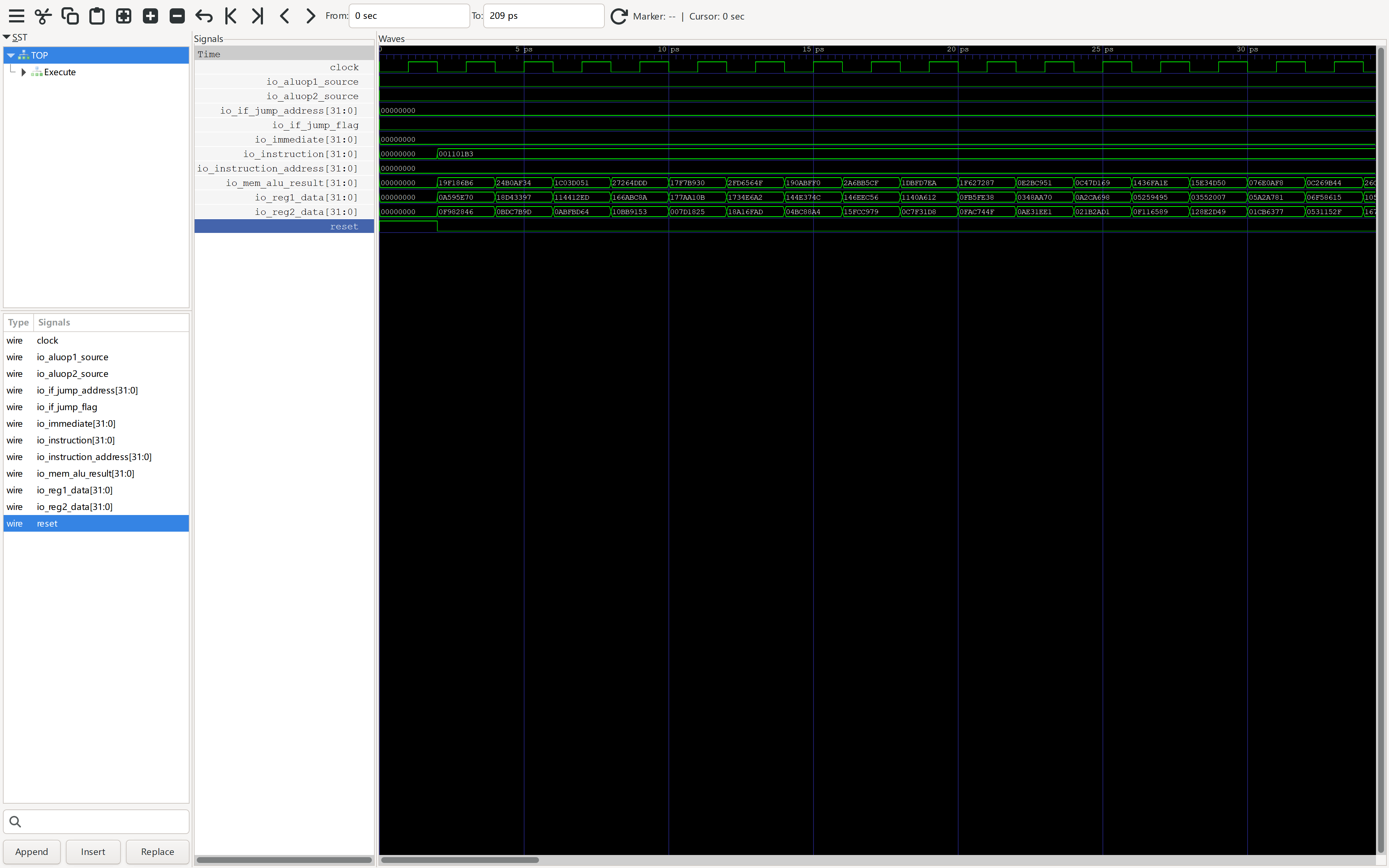
Task: Click the Reload waveform icon
Action: pos(618,16)
